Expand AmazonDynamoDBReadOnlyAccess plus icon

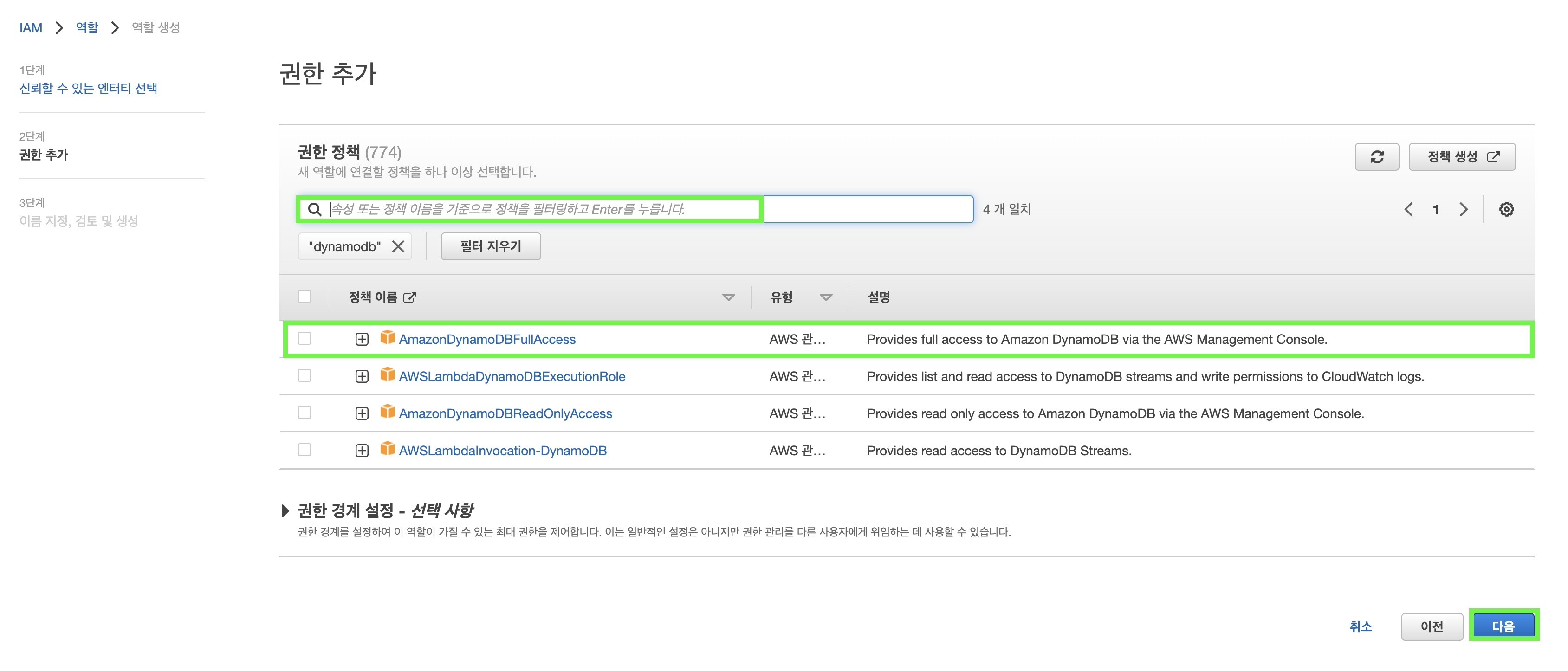[x=362, y=413]
